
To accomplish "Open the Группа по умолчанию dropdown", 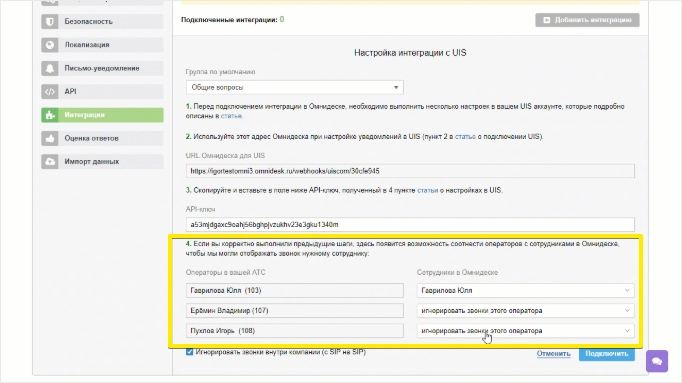I will (294, 87).
